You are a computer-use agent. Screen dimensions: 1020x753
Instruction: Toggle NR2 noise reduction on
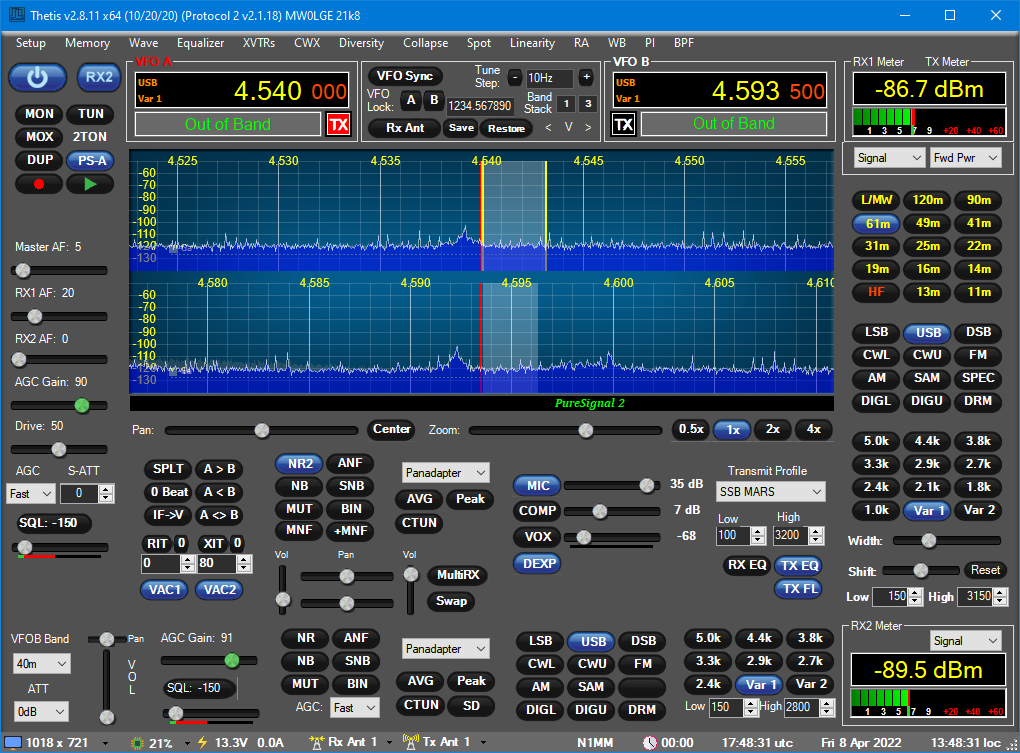[297, 462]
